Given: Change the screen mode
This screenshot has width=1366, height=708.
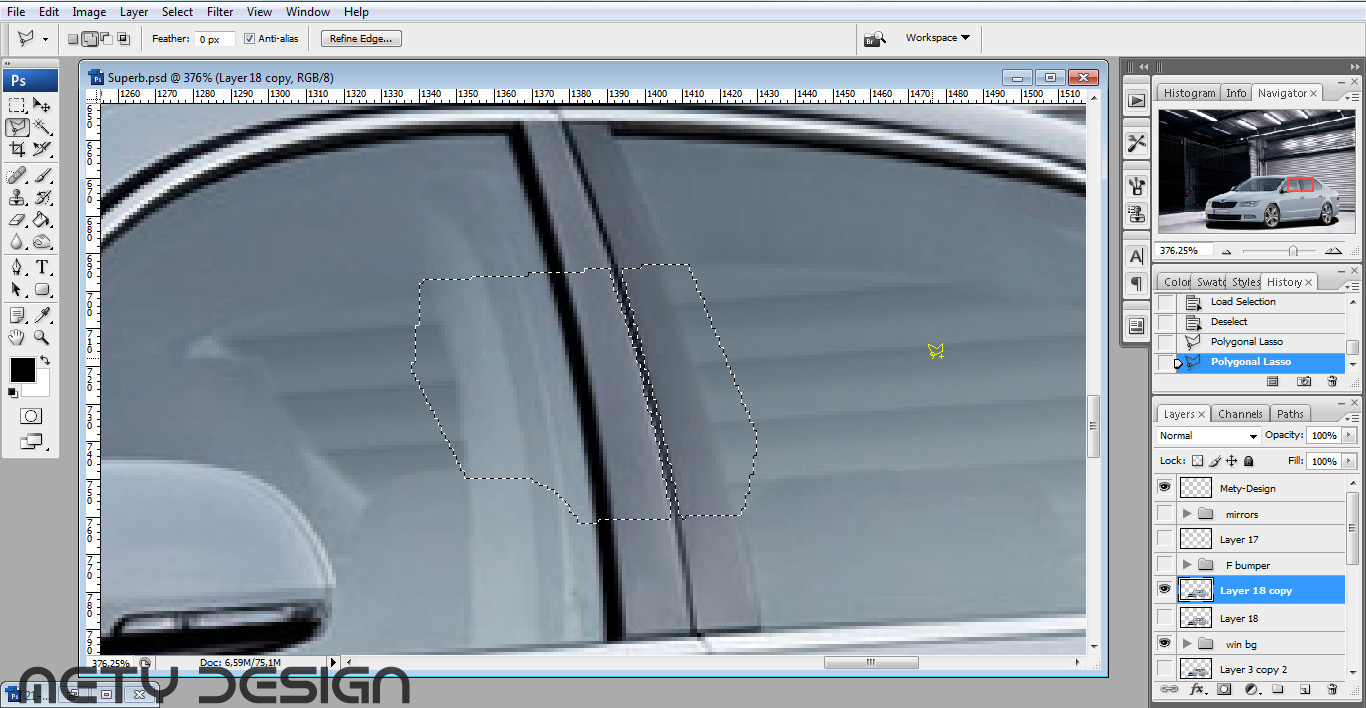Looking at the screenshot, I should tap(30, 440).
